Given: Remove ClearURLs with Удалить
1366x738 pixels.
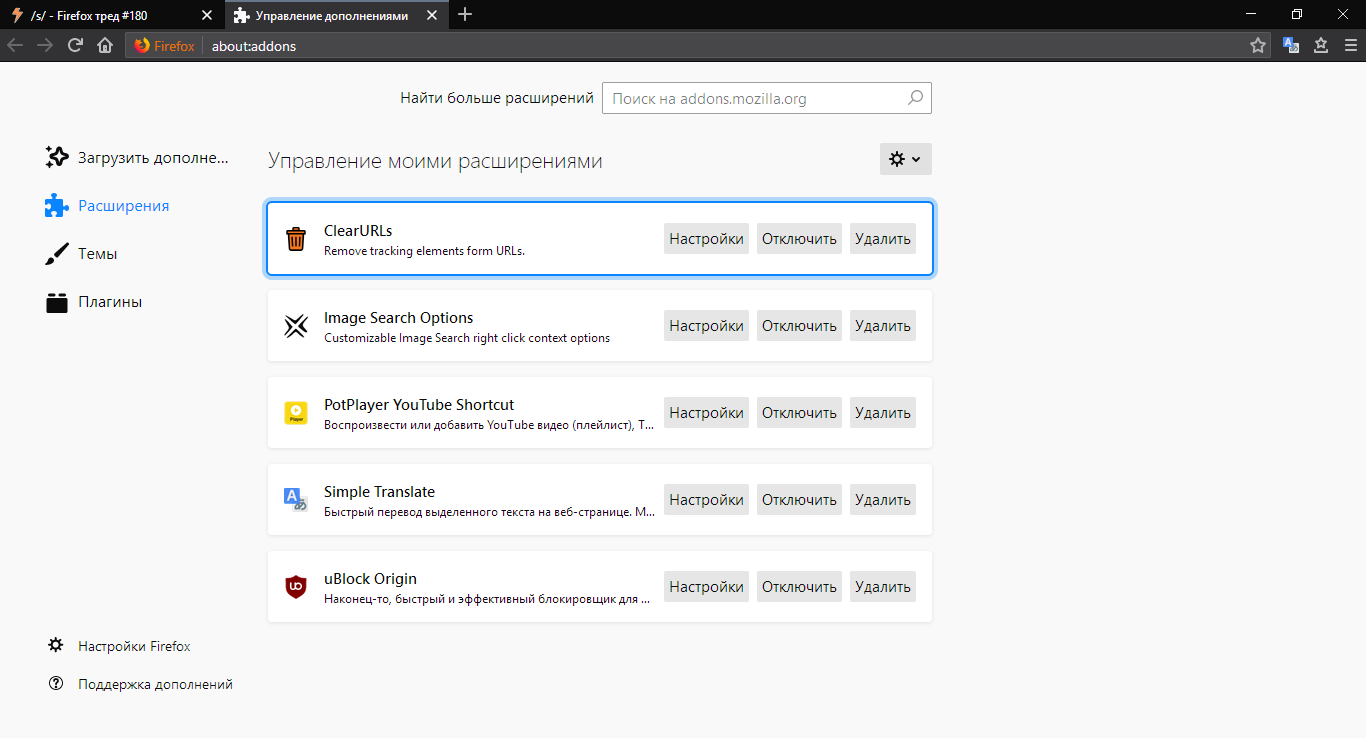Looking at the screenshot, I should (883, 239).
